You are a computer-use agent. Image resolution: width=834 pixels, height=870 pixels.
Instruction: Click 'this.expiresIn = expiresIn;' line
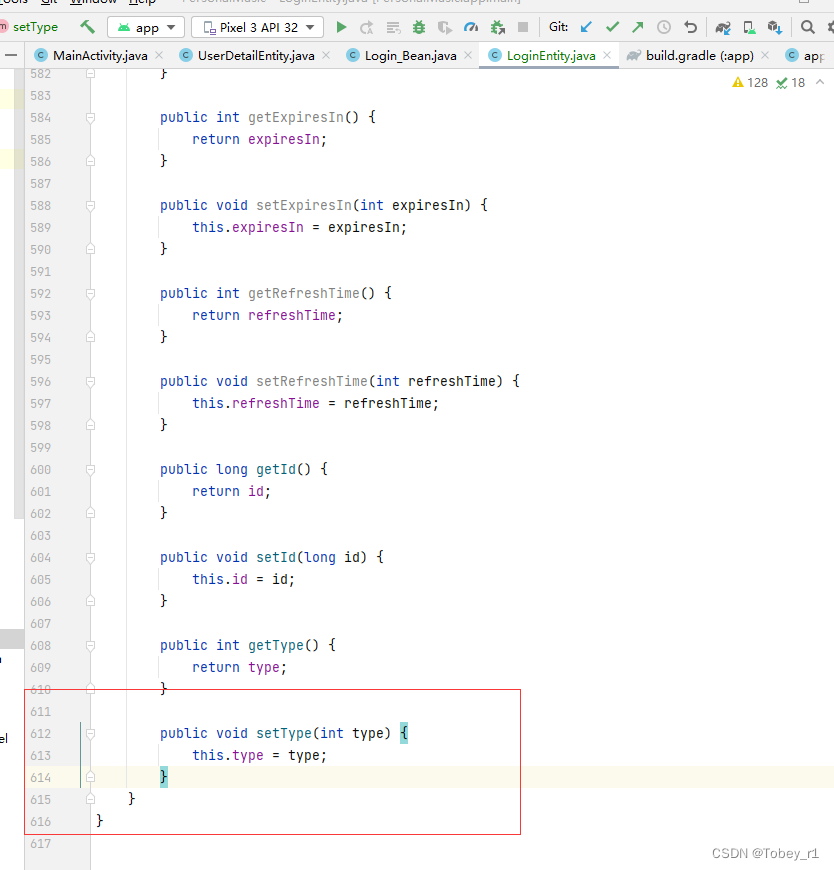(300, 227)
